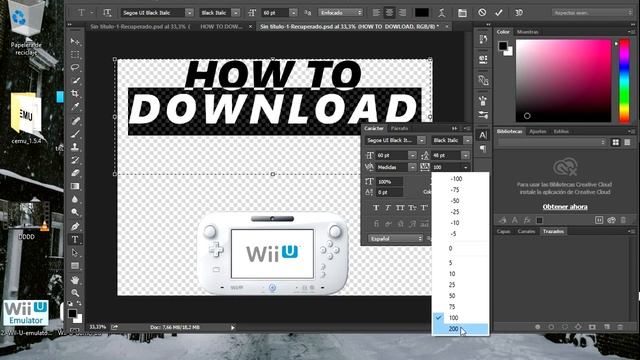
Task: Open character and paragraph panels icon
Action: tap(462, 13)
